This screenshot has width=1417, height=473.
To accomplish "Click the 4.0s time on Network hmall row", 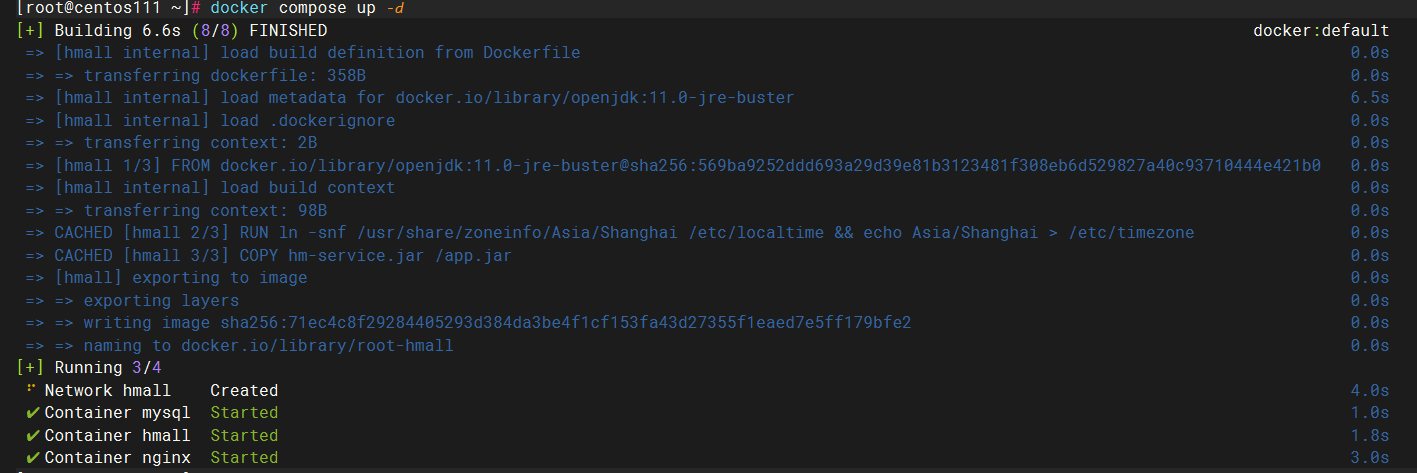I will point(1369,391).
